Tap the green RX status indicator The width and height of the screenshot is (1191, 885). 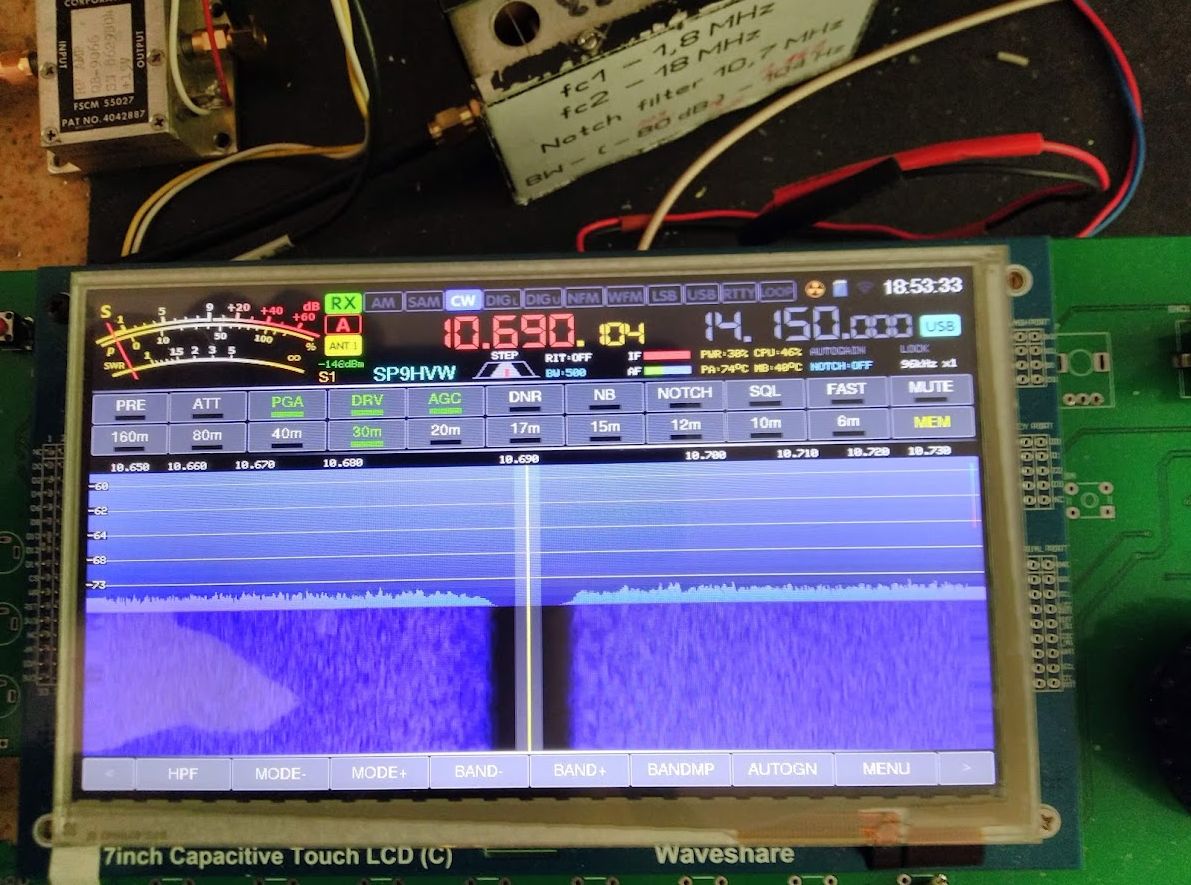tap(344, 302)
